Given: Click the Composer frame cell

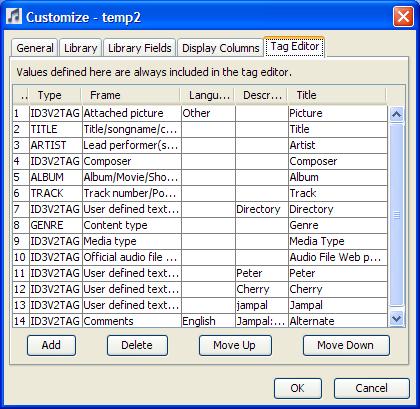Looking at the screenshot, I should pos(132,161).
